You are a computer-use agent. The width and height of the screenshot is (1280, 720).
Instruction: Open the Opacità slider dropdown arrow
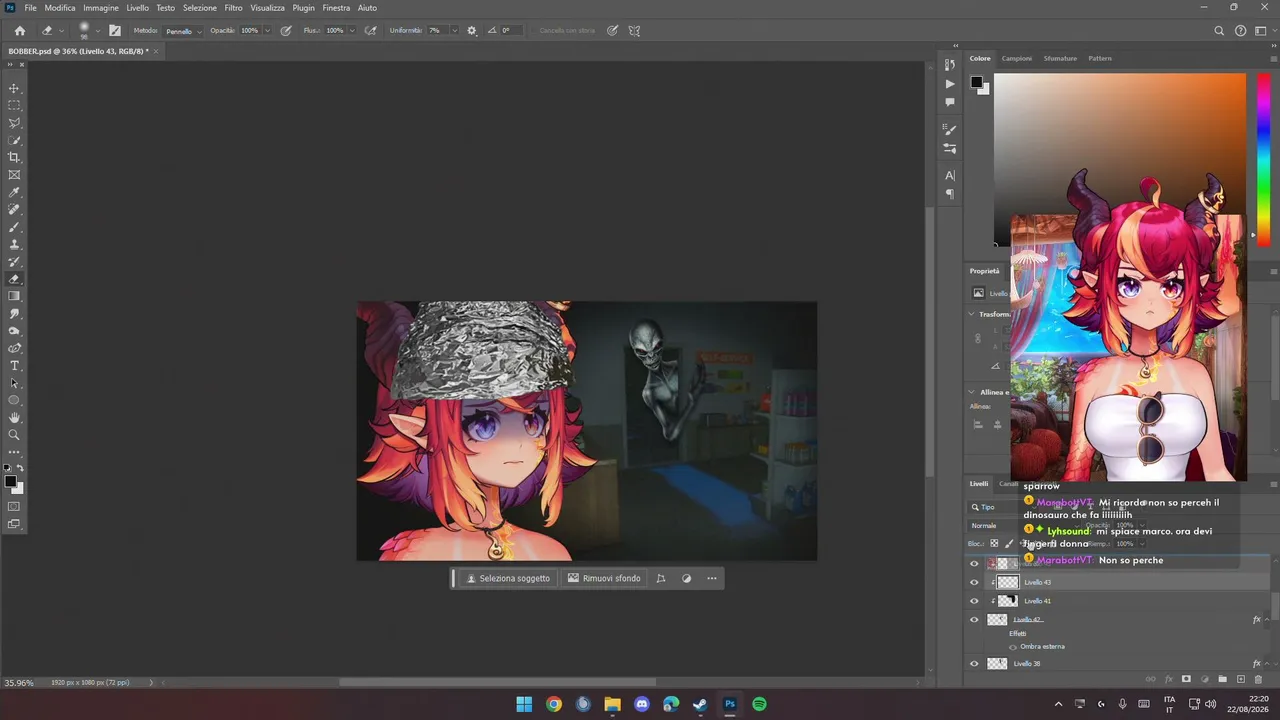267,31
